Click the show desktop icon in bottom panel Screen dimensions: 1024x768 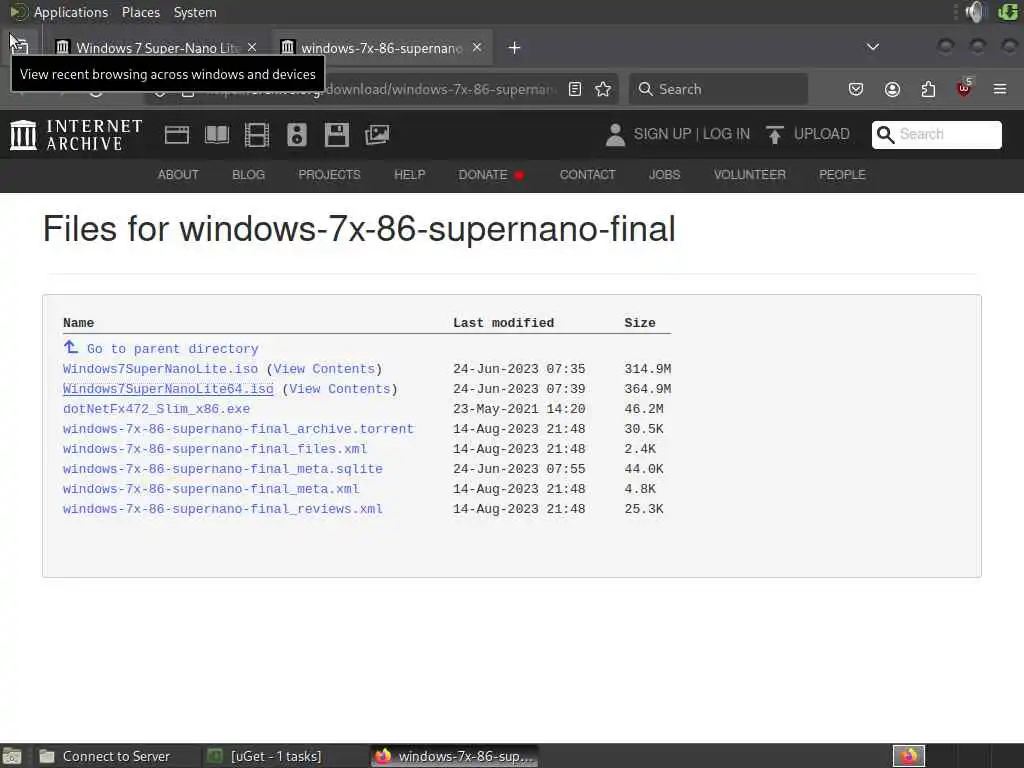(12, 756)
